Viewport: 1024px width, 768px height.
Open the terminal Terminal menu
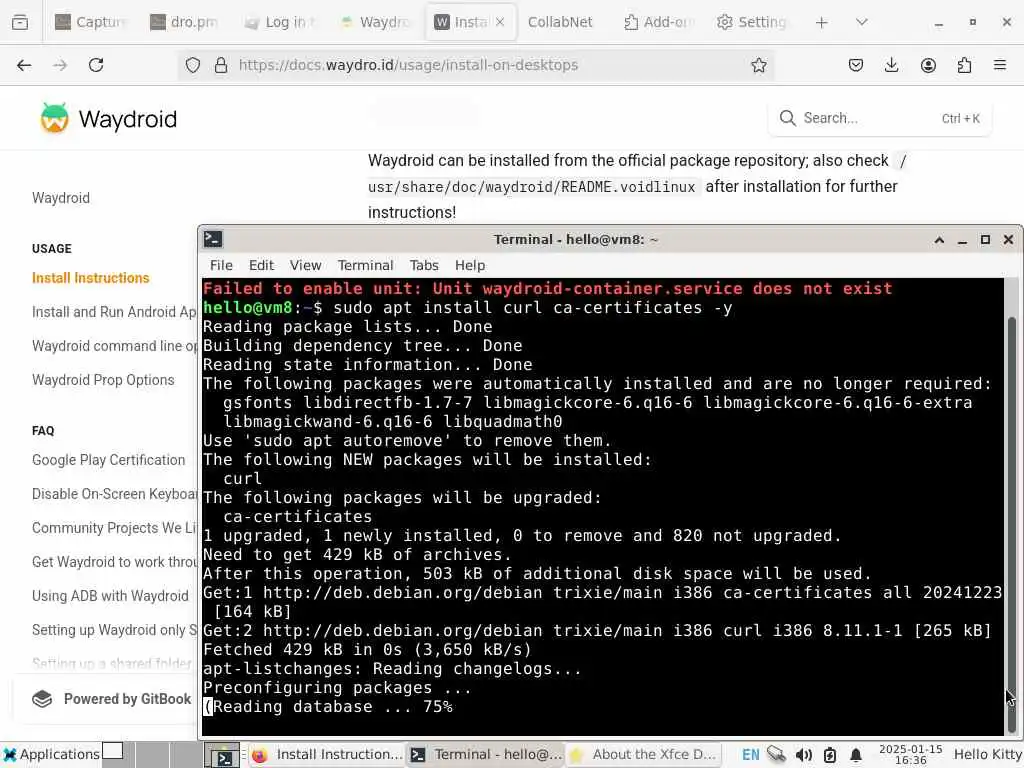pyautogui.click(x=365, y=265)
